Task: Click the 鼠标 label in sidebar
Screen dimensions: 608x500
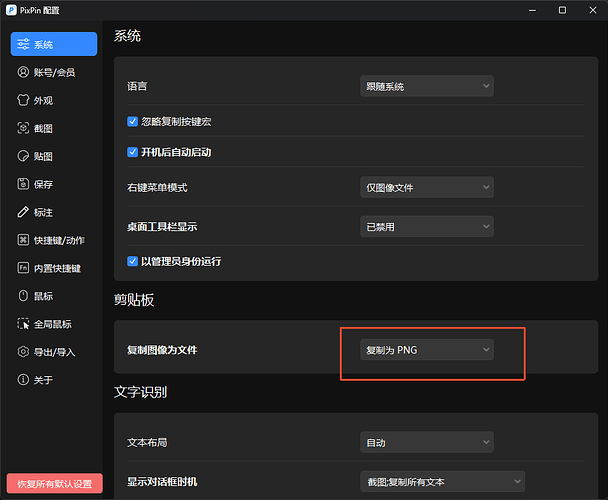Action: [x=43, y=296]
